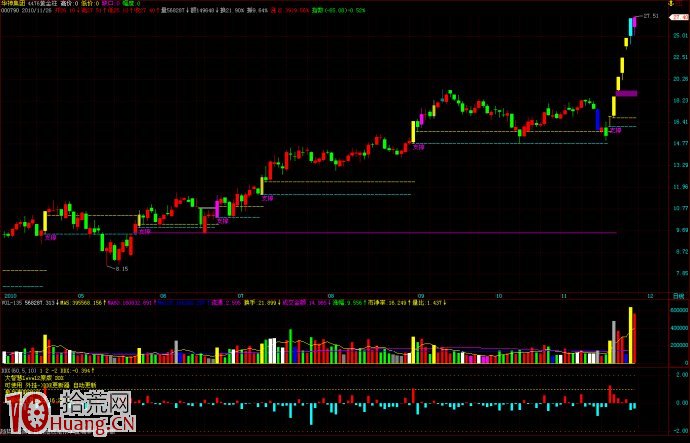Click the MA5 volume average value
The image size is (690, 443).
(82, 303)
